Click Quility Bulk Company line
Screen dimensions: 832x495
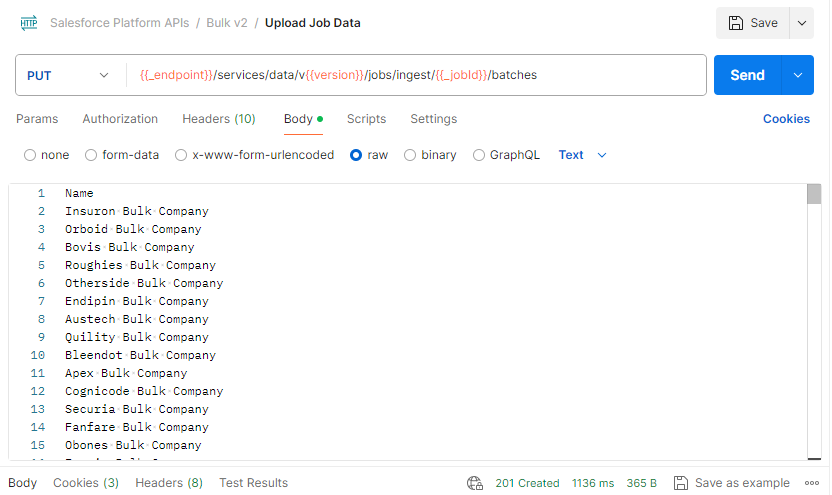pyautogui.click(x=137, y=337)
